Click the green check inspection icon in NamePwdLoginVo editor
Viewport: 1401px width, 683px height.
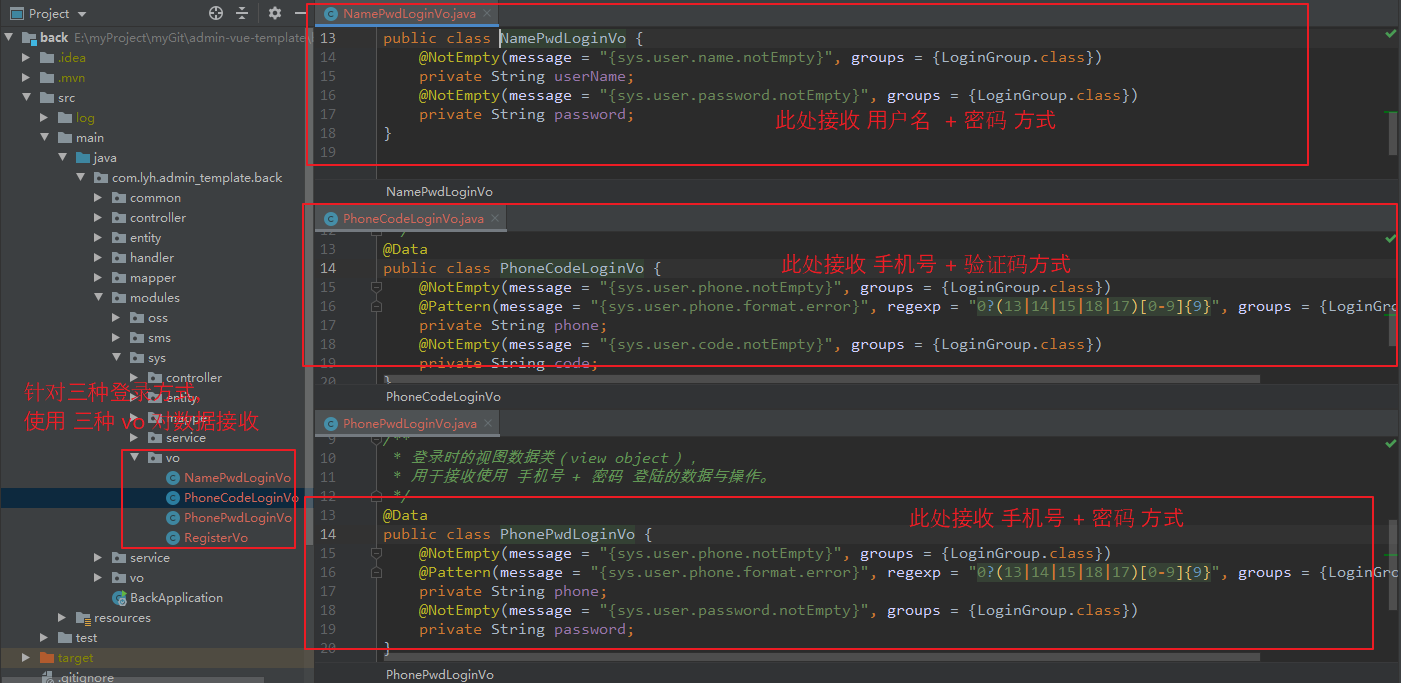pyautogui.click(x=1391, y=34)
